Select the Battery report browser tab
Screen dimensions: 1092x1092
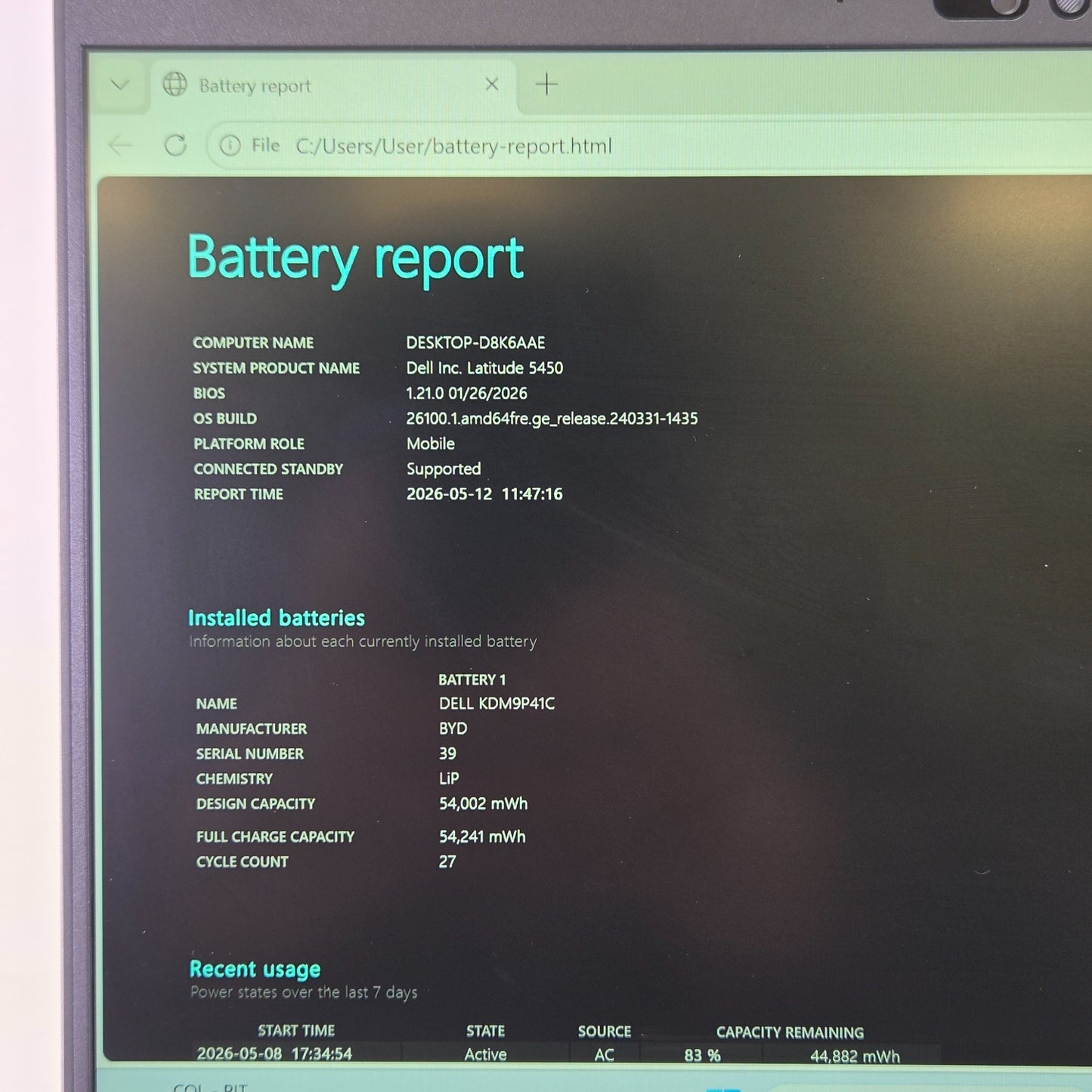pos(333,85)
